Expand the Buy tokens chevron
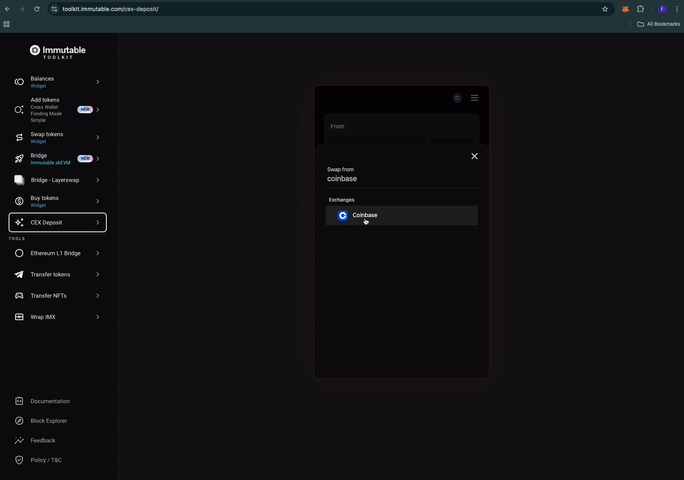Viewport: 684px width, 480px height. tap(98, 201)
